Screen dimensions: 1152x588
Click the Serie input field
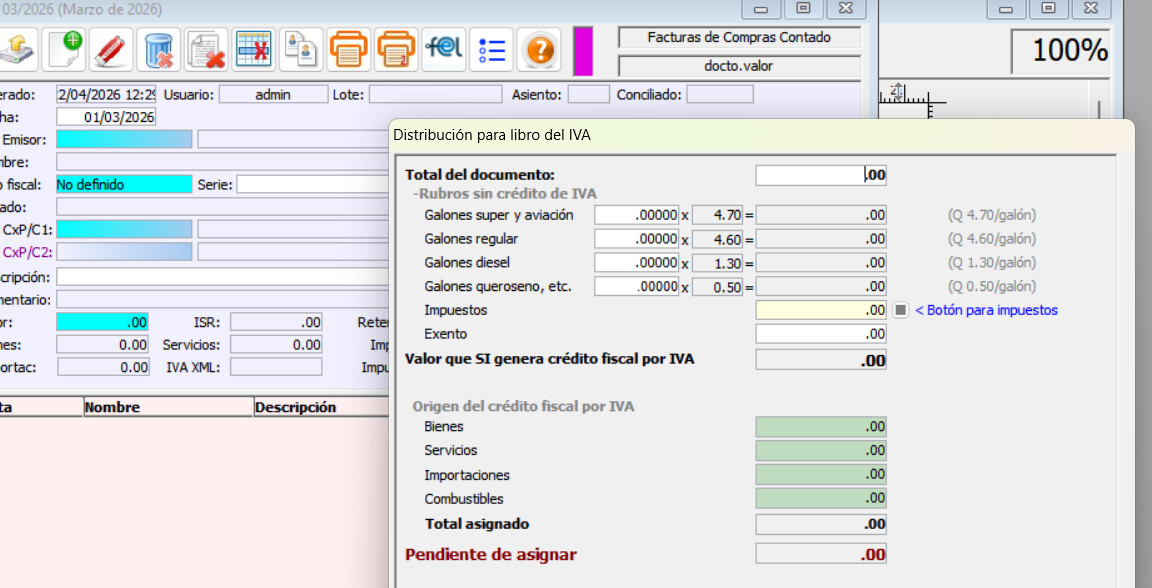[311, 184]
